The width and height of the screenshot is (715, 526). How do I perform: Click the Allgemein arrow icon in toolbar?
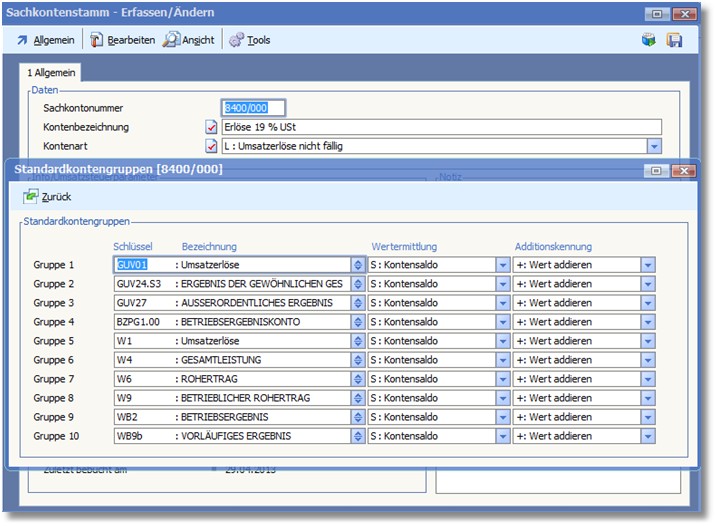[22, 41]
